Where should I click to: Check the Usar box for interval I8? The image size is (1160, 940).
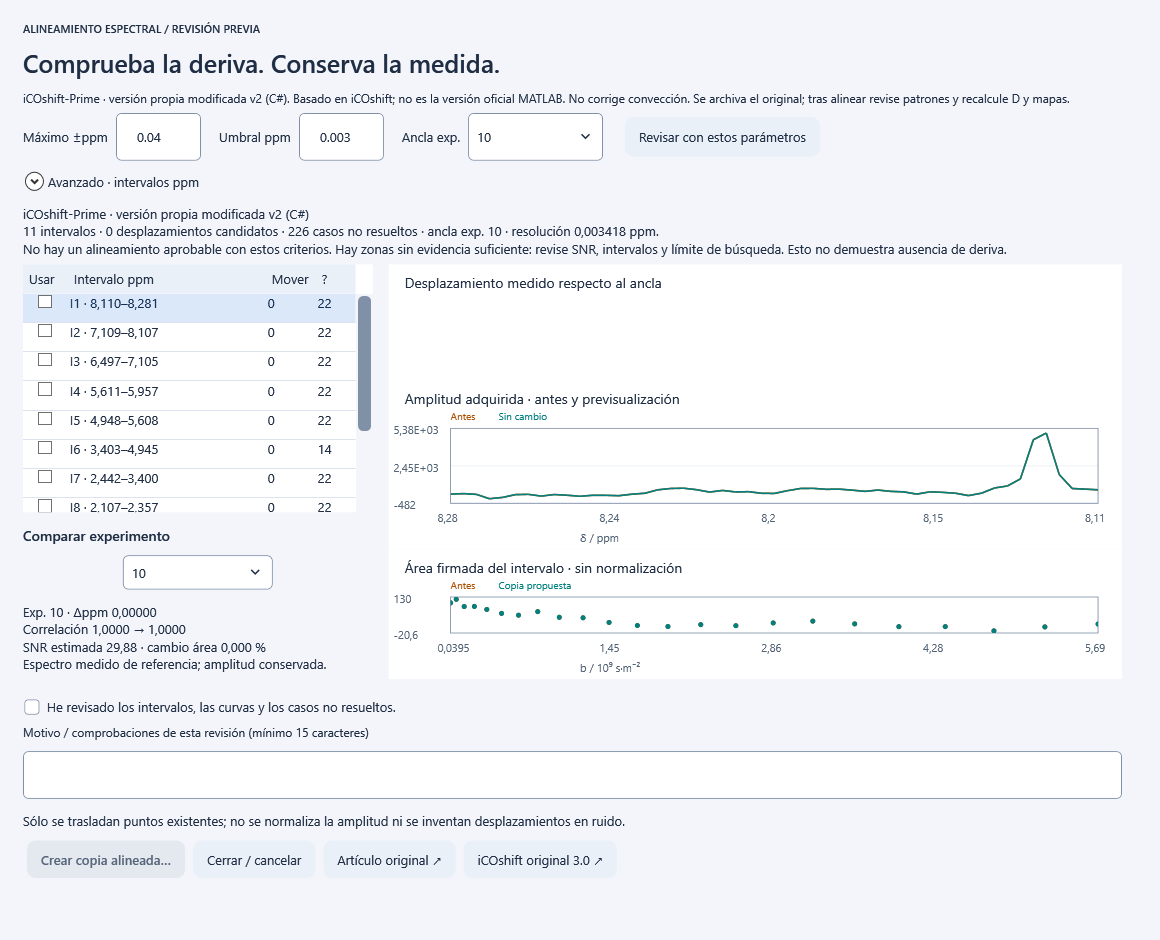(x=45, y=506)
